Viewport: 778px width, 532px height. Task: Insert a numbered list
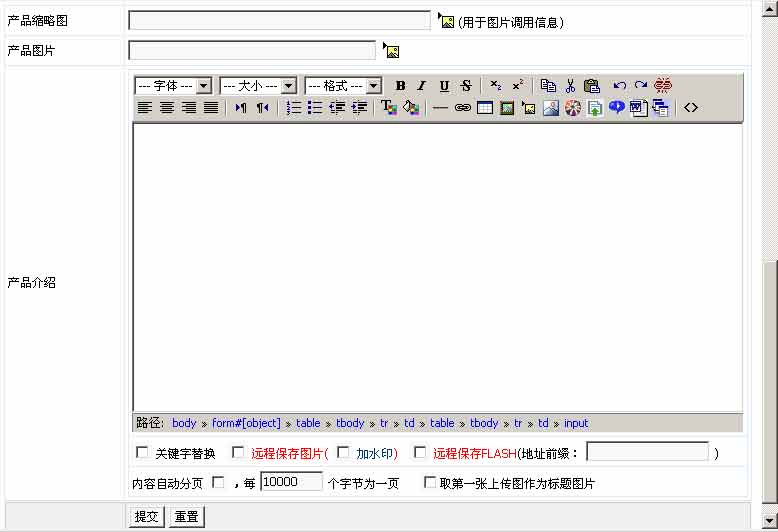coord(293,107)
